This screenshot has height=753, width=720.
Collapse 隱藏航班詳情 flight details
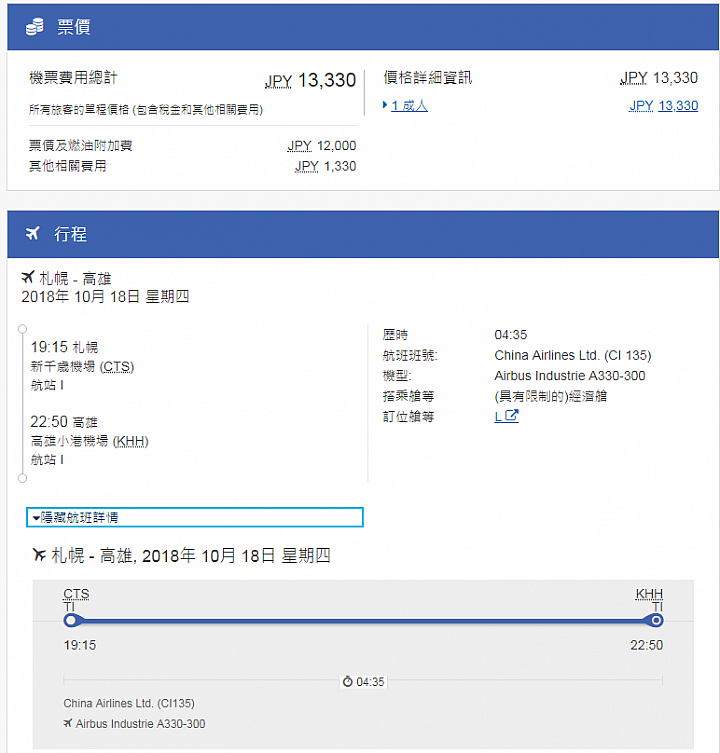pos(195,517)
